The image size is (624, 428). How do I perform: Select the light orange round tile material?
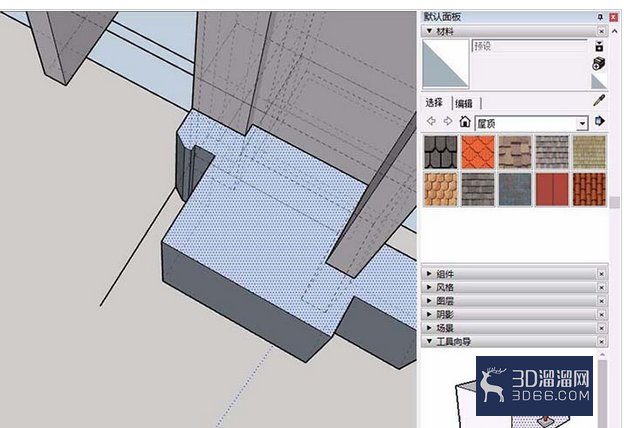tap(441, 189)
